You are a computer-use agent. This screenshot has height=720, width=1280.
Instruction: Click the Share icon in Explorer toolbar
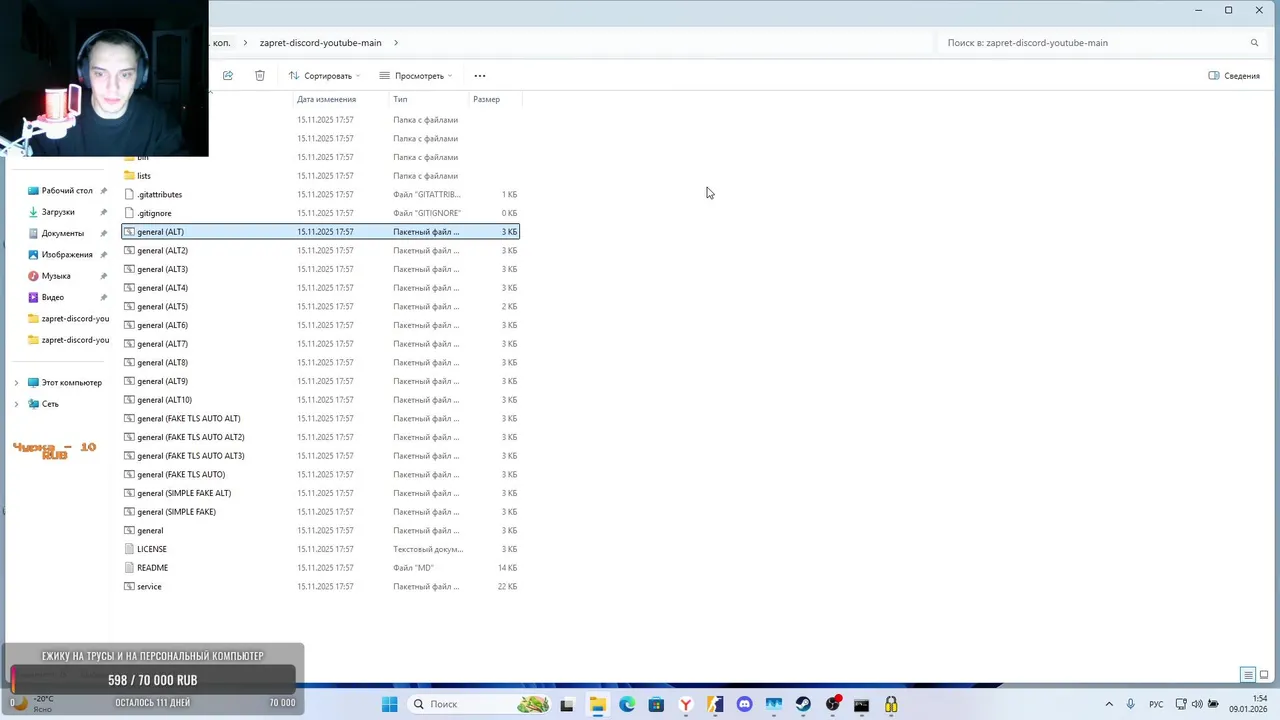click(228, 76)
